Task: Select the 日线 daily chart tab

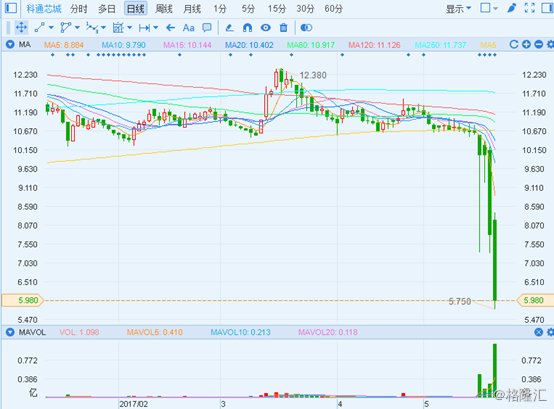Action: tap(136, 9)
